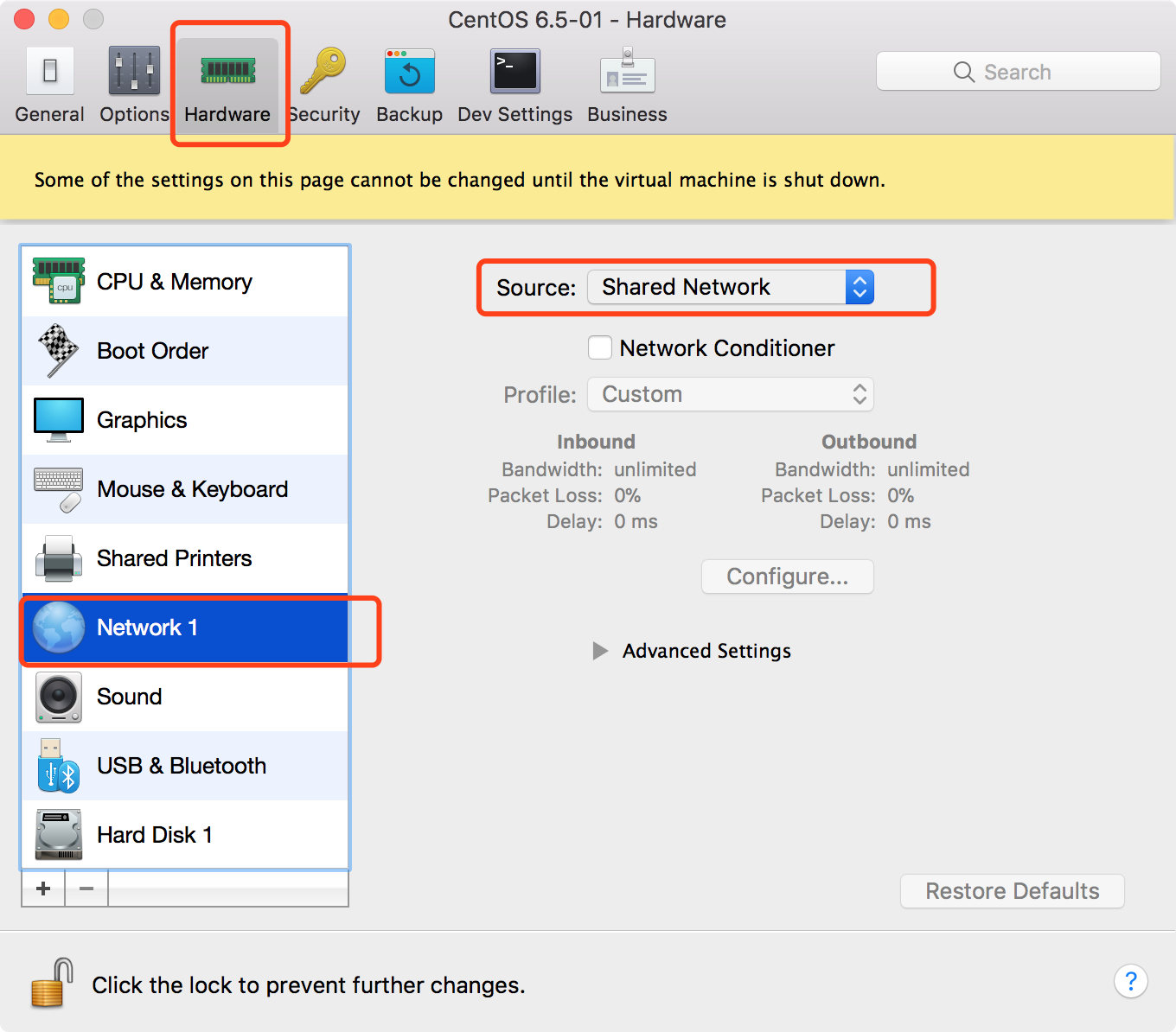Click the USB & Bluetooth icon

59,766
